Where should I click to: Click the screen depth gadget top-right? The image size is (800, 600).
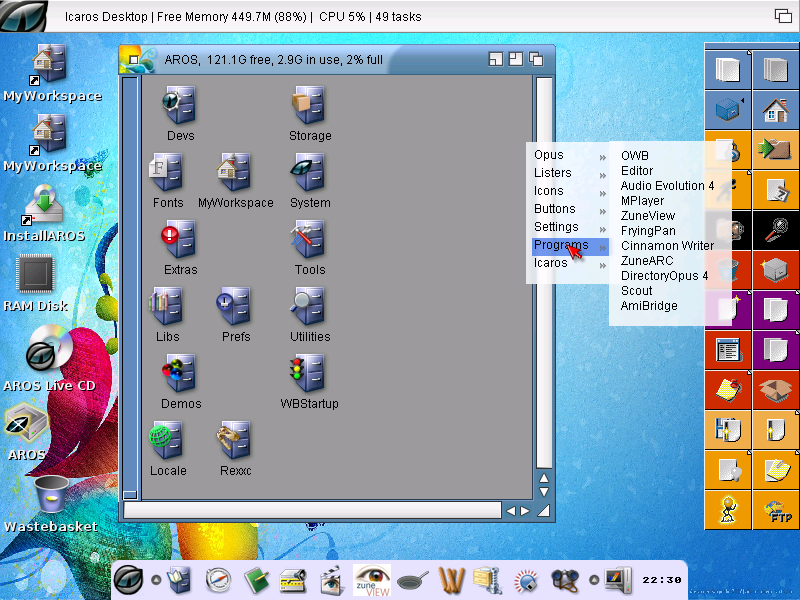click(783, 16)
